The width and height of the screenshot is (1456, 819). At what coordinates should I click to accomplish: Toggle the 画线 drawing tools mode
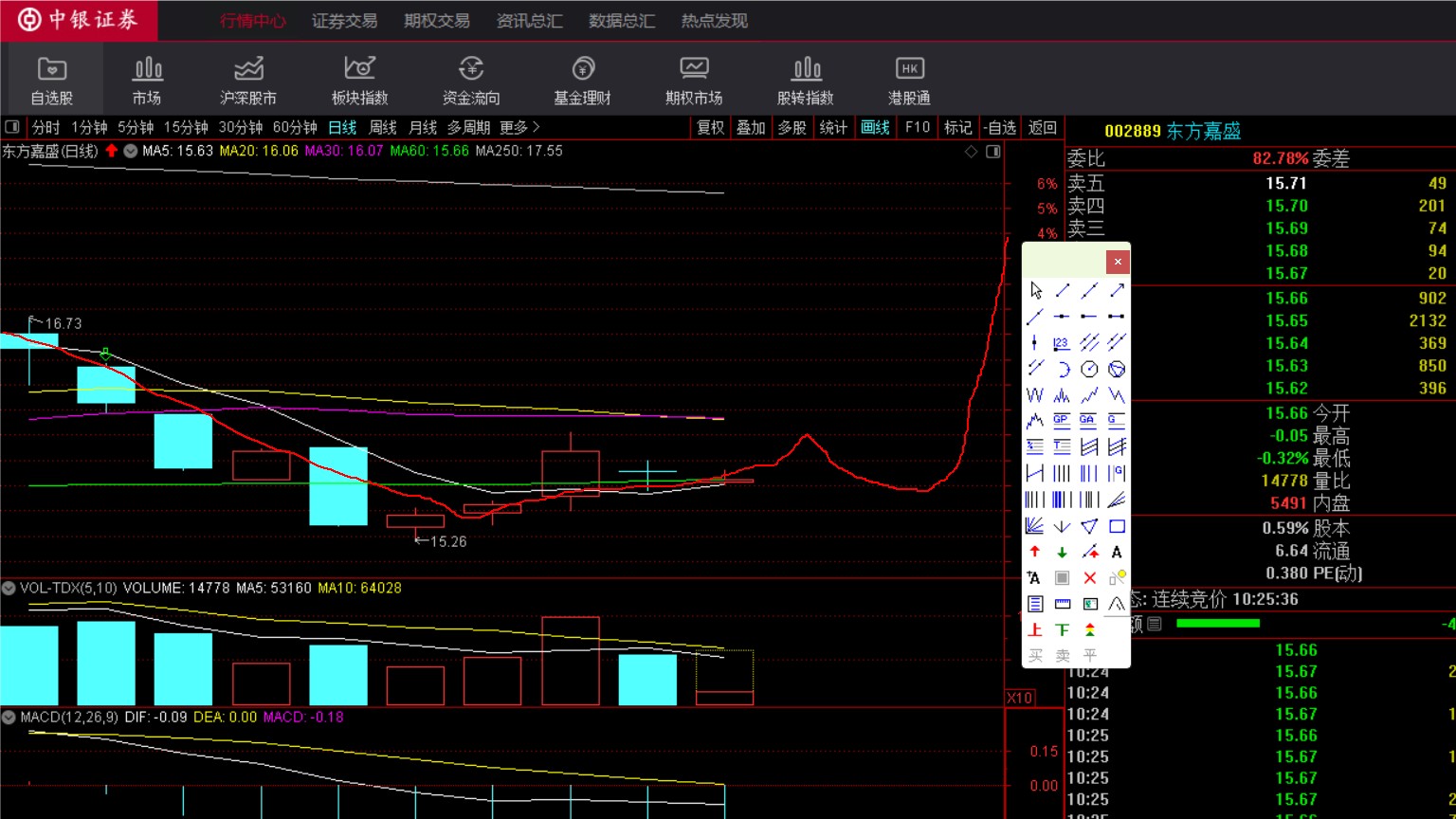[875, 127]
